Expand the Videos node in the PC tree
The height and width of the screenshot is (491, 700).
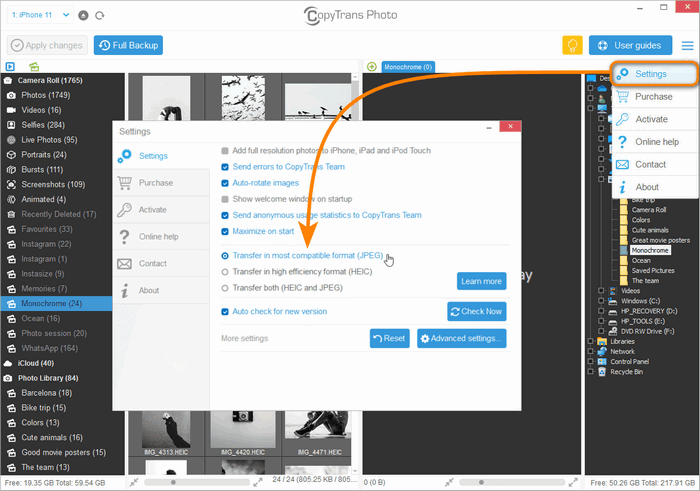[601, 291]
